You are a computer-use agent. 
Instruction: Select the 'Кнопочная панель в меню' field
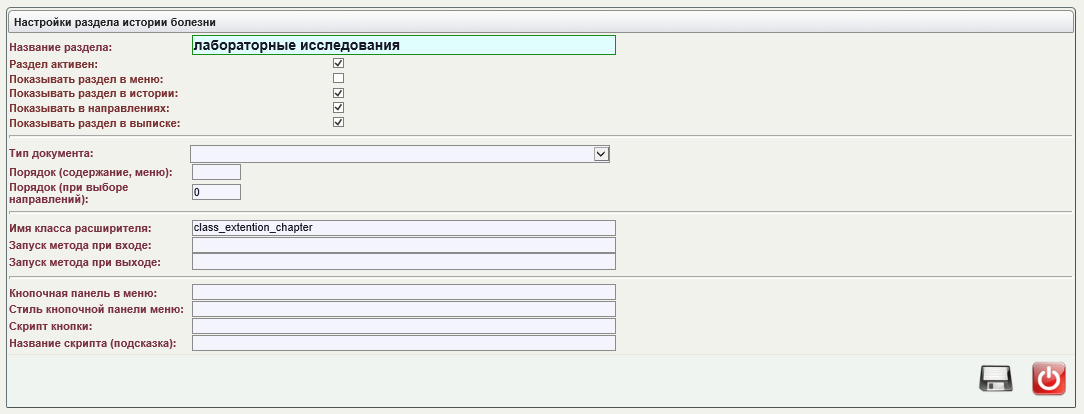[403, 292]
